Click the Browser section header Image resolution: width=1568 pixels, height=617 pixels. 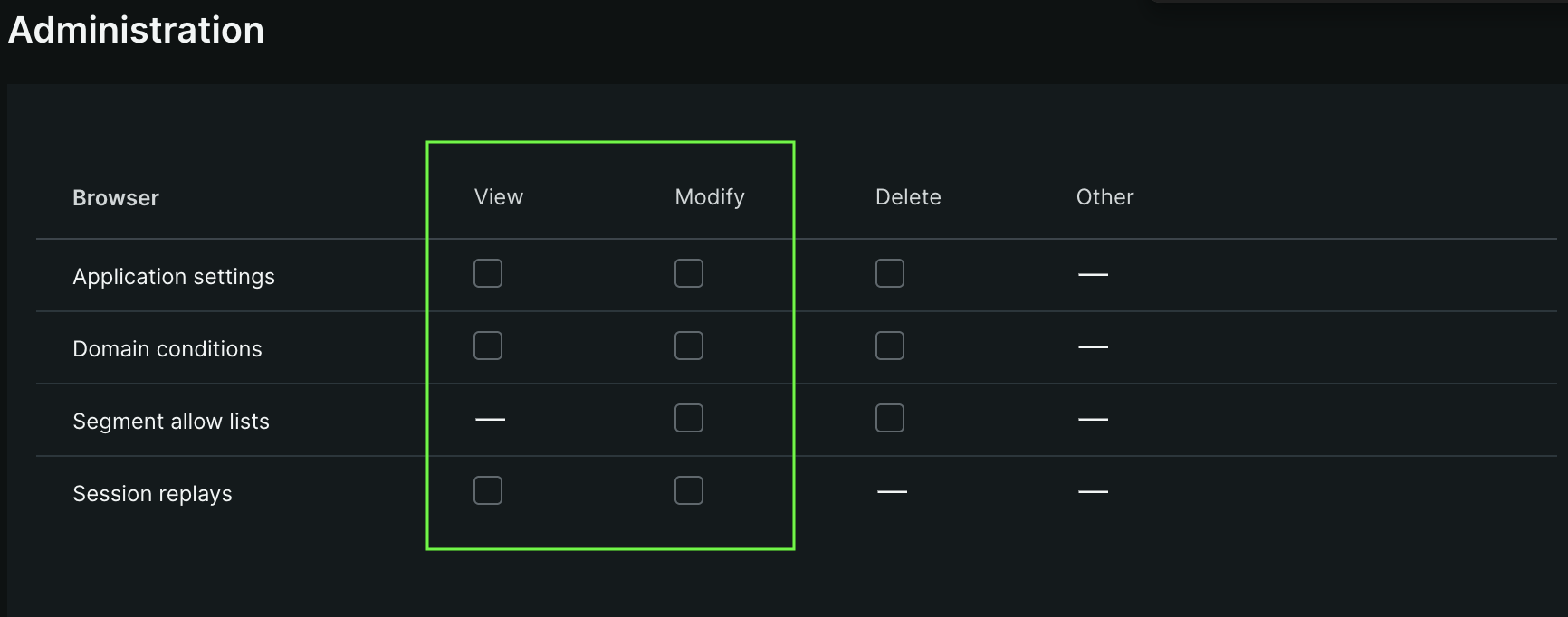tap(116, 198)
